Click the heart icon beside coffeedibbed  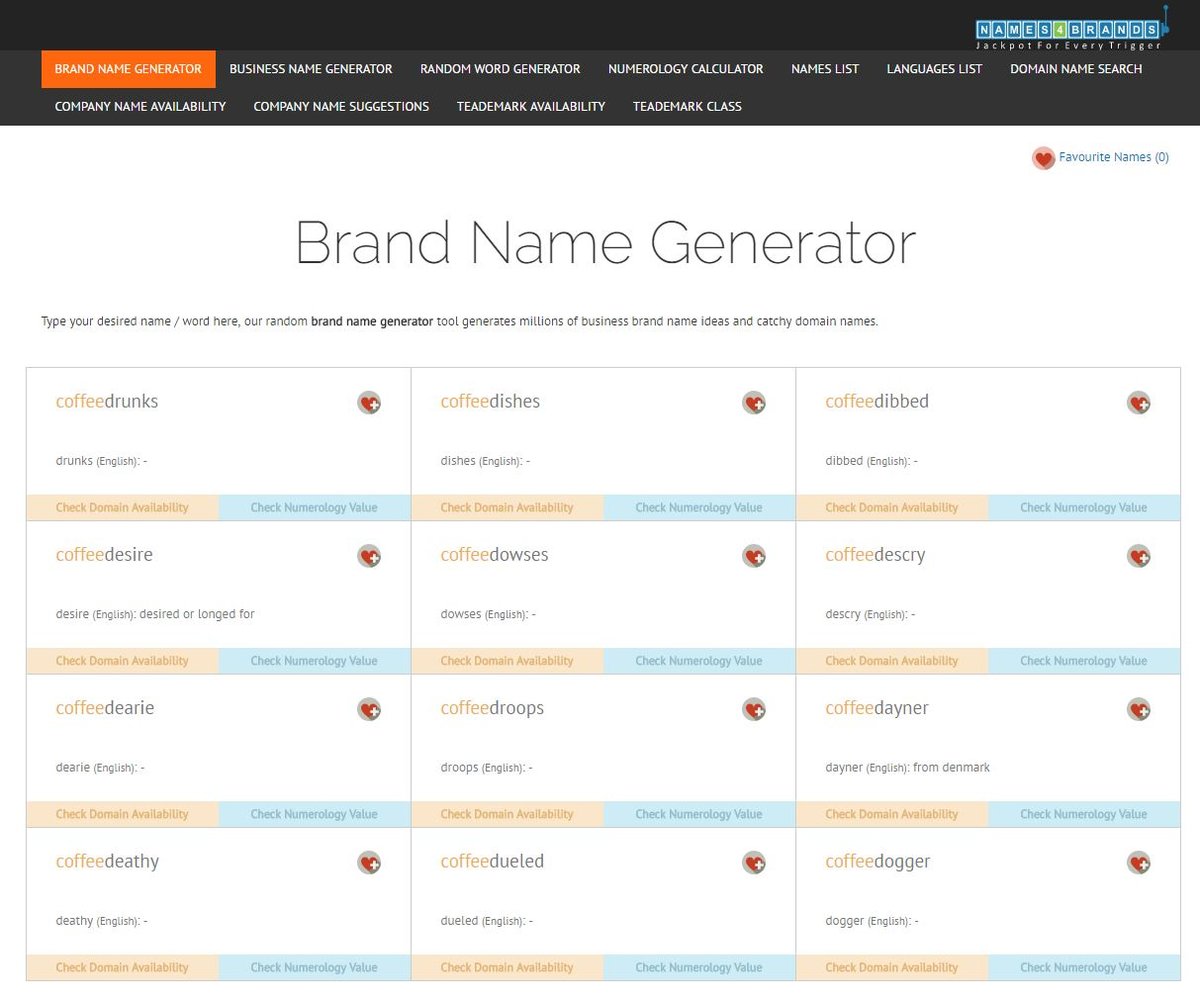click(1138, 403)
